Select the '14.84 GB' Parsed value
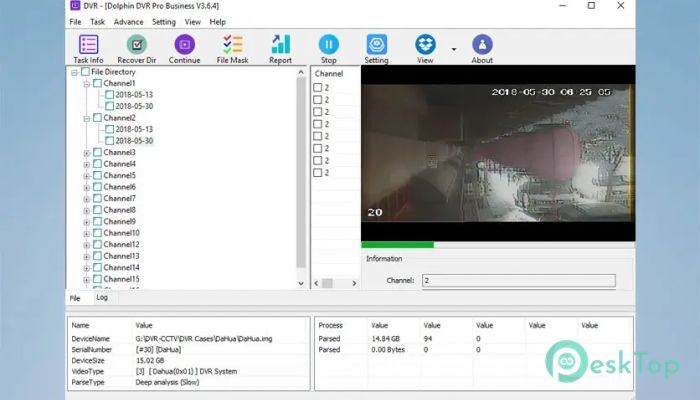Viewport: 700px width, 400px height. coord(386,339)
